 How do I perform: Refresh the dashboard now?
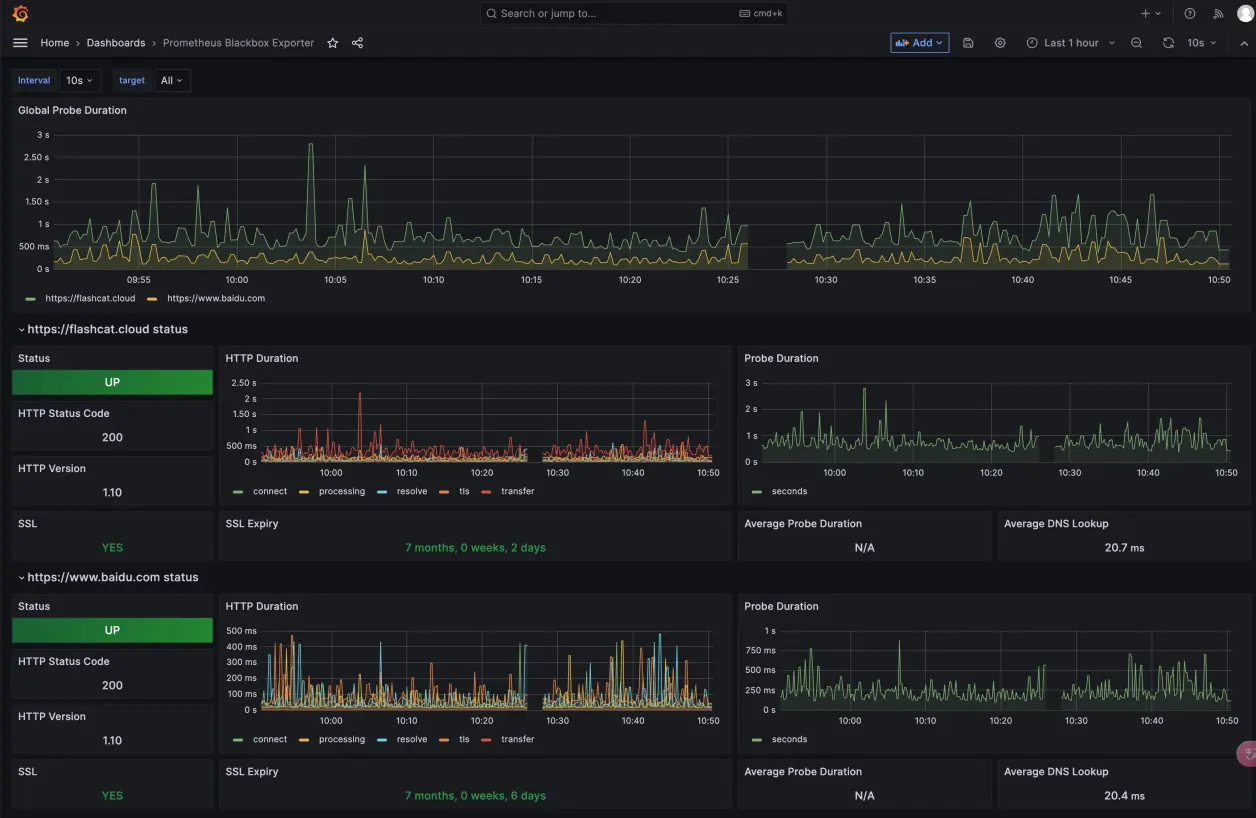1168,43
